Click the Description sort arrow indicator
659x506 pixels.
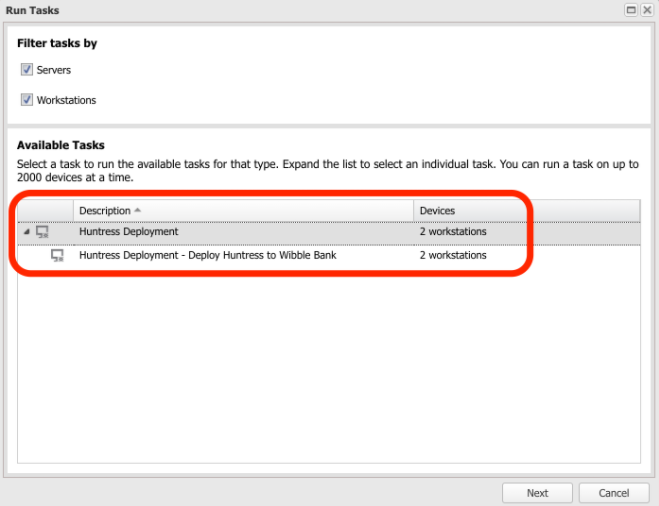[137, 210]
